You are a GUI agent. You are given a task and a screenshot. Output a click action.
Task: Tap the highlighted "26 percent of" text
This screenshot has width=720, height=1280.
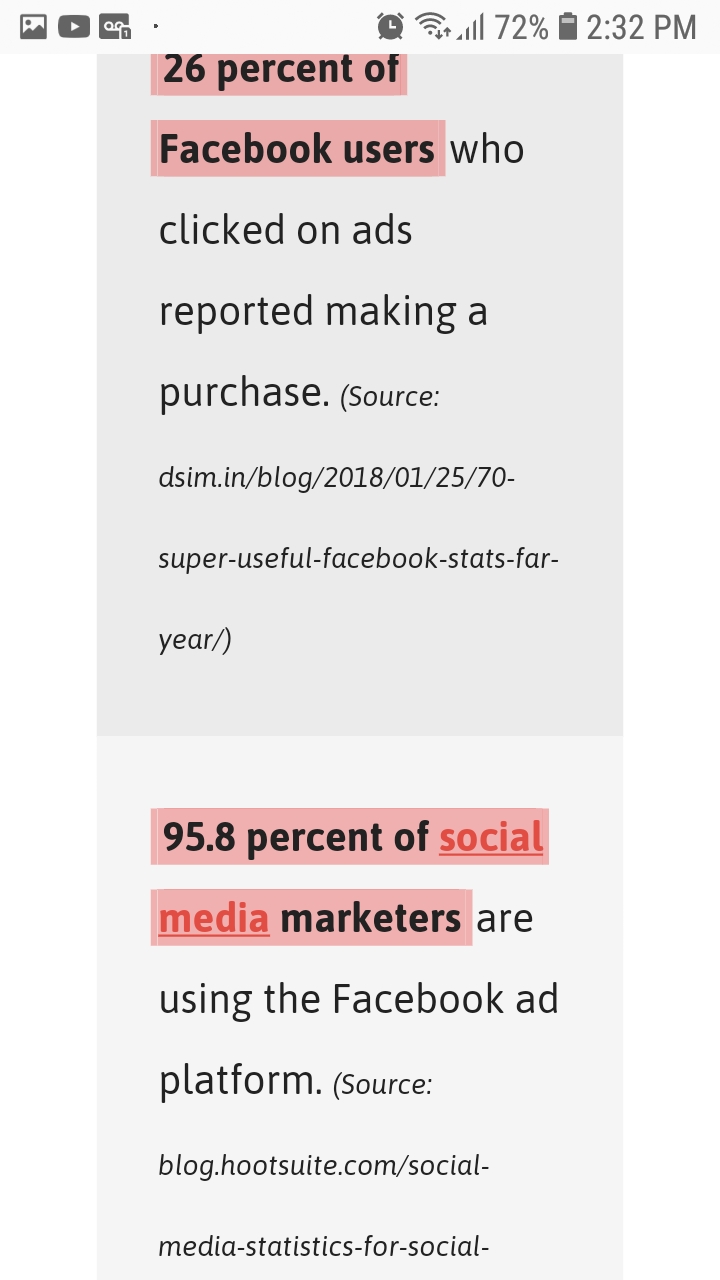[280, 70]
